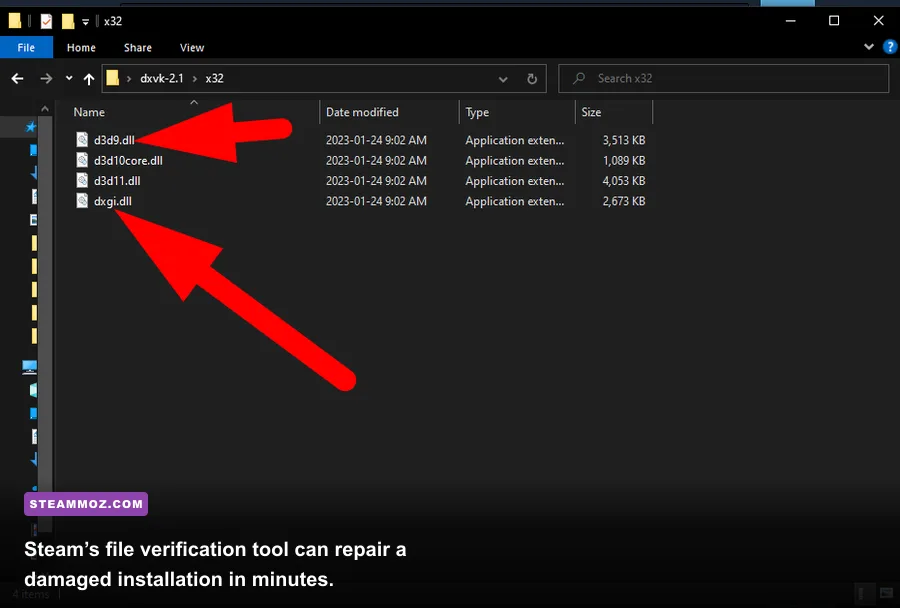
Task: Click Quick access star in sidebar
Action: tap(30, 127)
